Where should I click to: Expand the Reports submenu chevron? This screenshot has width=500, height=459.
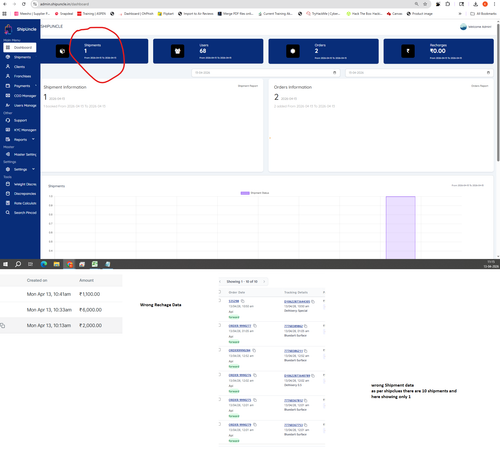33,139
